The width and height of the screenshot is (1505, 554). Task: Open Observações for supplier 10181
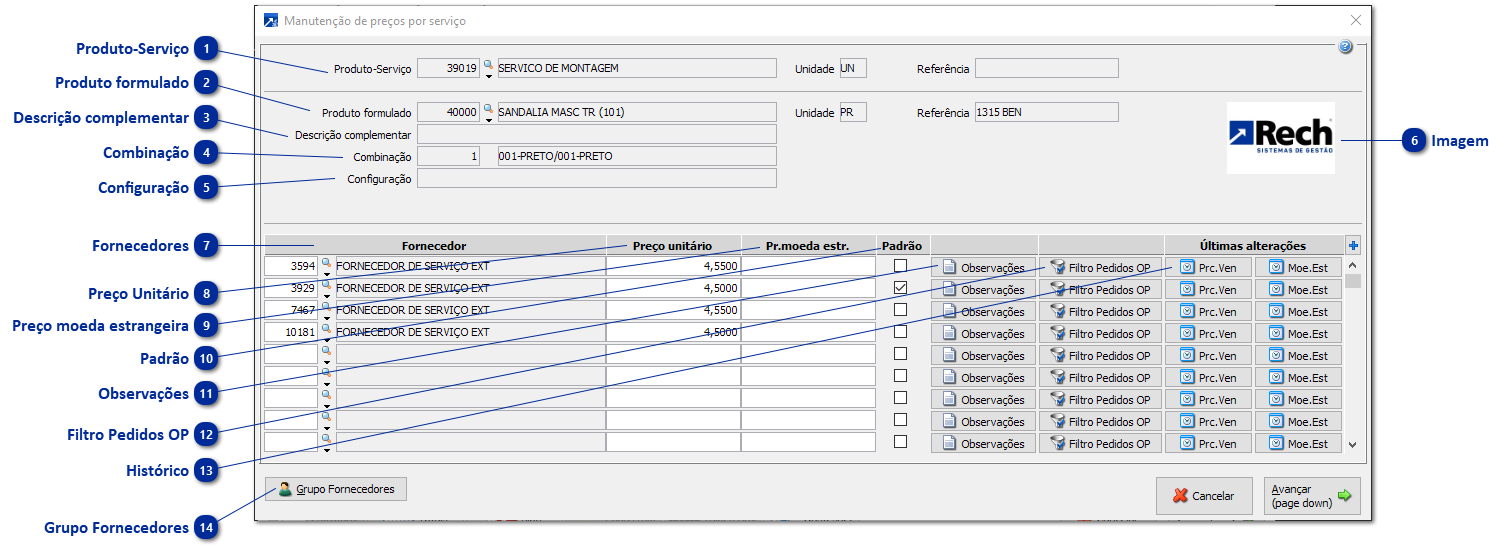[x=983, y=334]
